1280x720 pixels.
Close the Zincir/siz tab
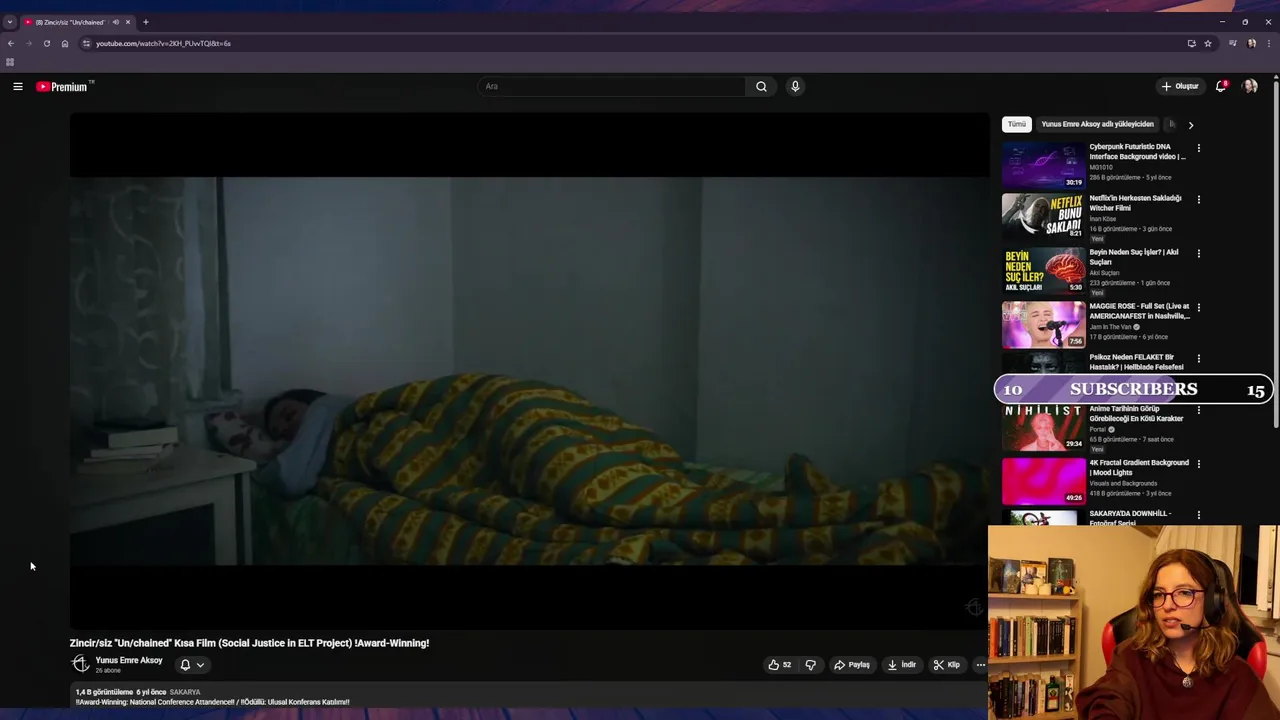pyautogui.click(x=128, y=22)
